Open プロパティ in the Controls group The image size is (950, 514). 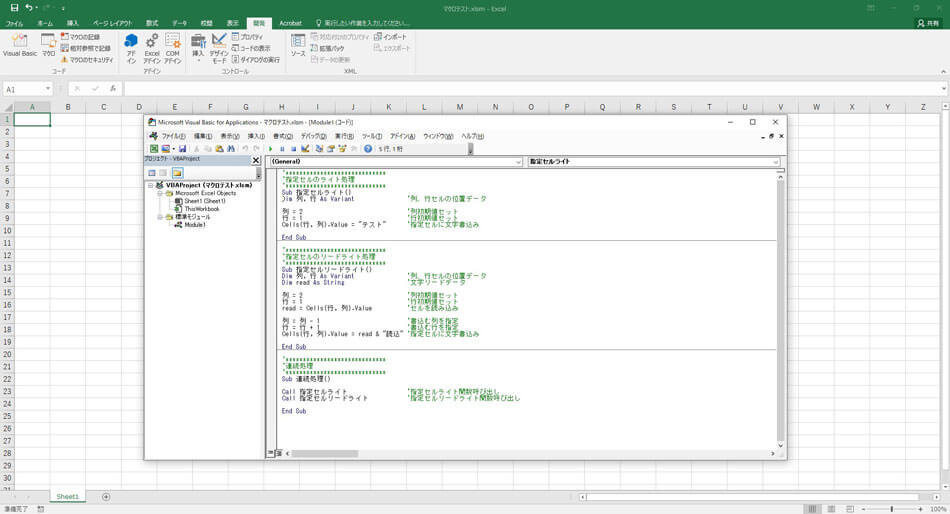(247, 37)
